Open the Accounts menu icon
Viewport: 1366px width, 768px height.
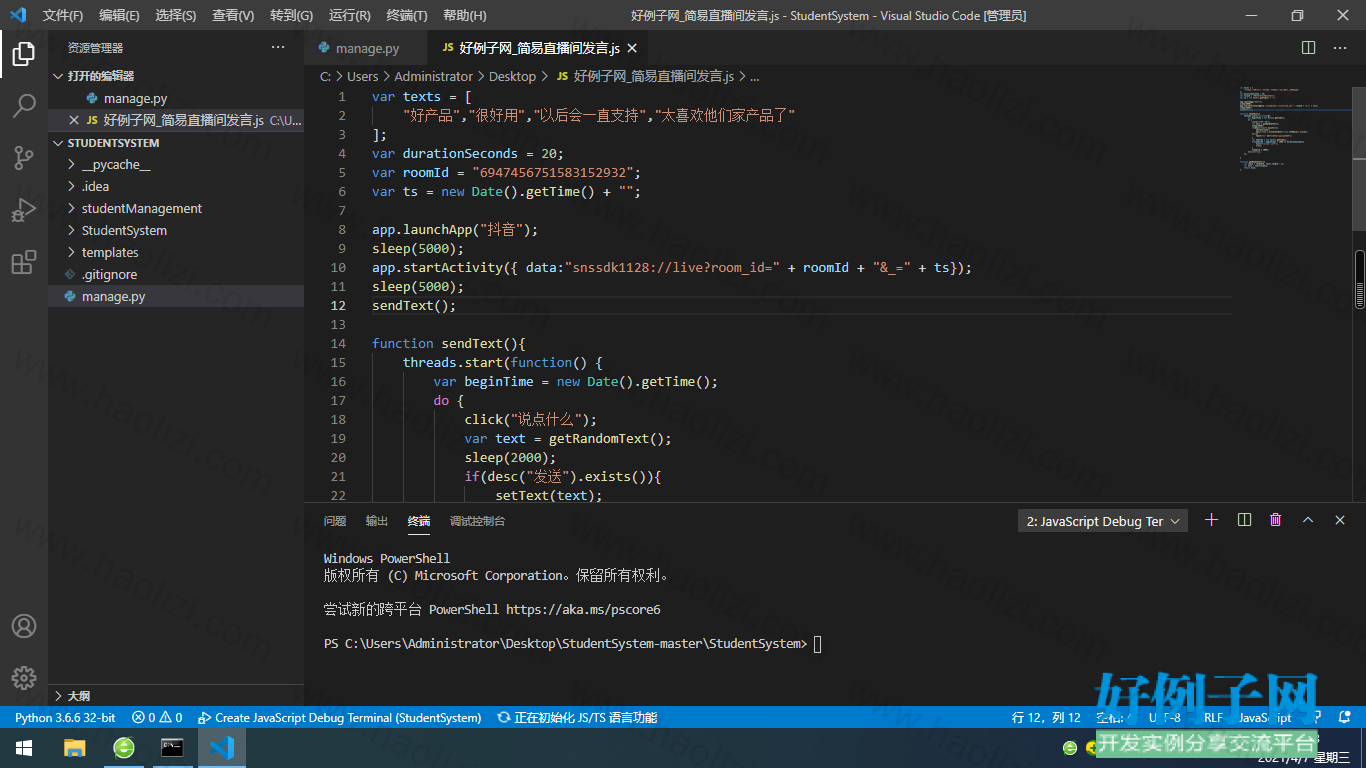[x=24, y=626]
